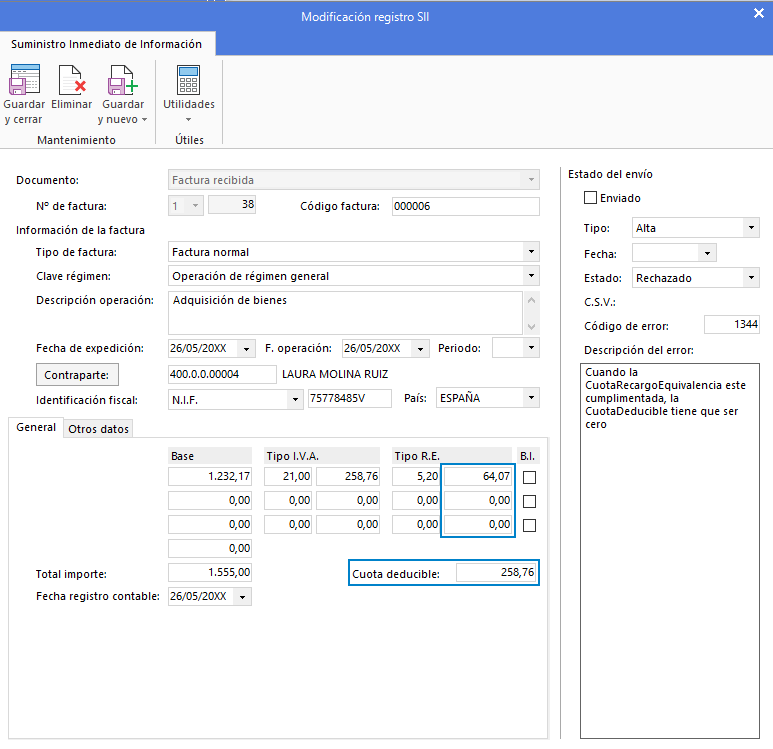Close the Modificación registro SII window
773x749 pixels.
[759, 13]
